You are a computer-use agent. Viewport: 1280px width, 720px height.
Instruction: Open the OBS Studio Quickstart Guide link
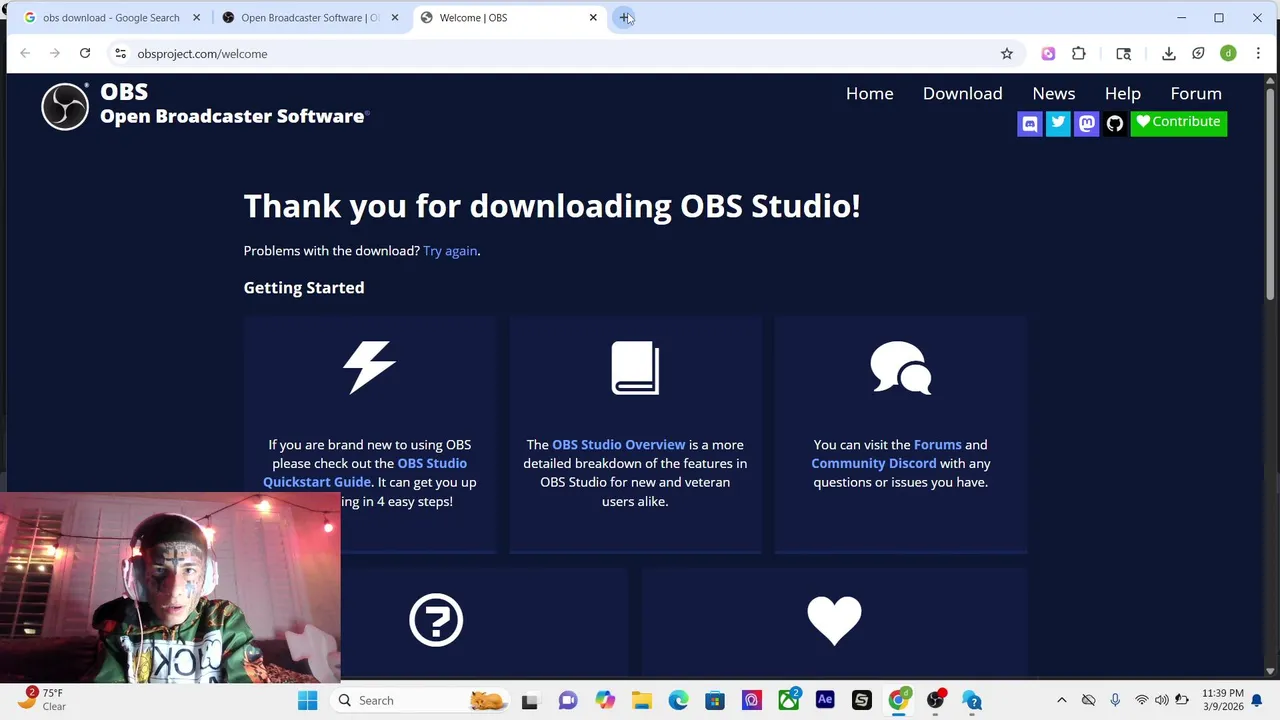365,473
